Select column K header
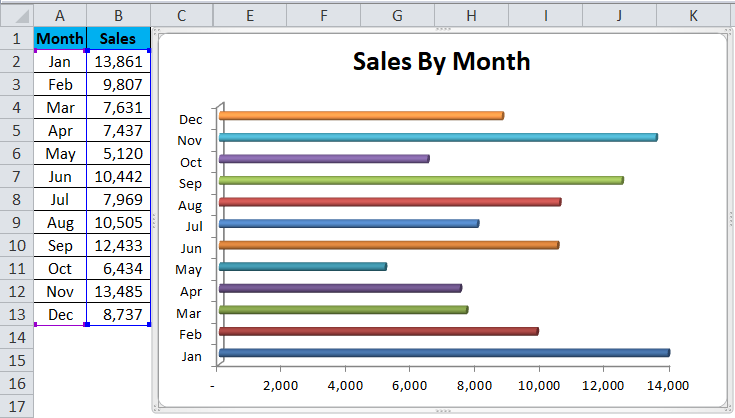This screenshot has height=418, width=735. click(x=691, y=14)
